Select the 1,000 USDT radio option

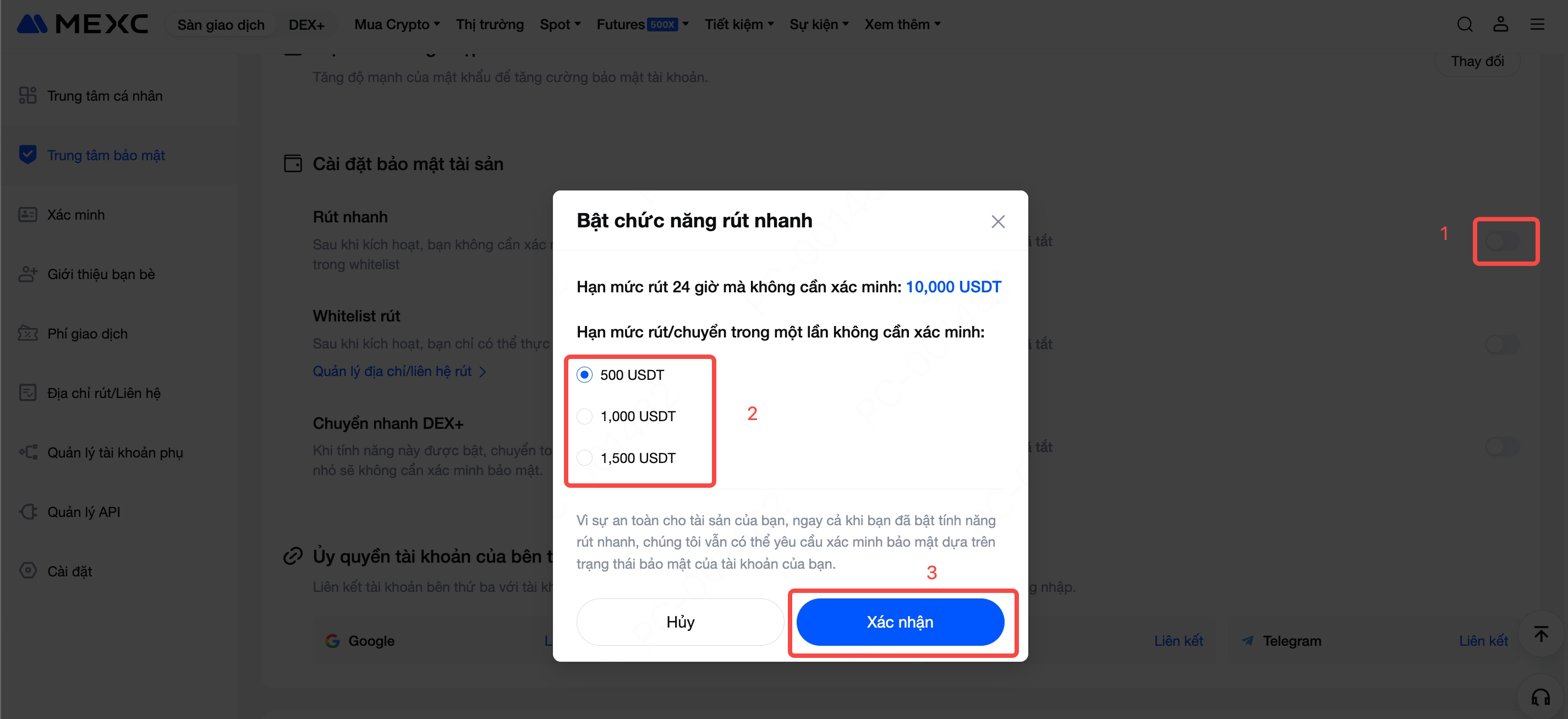click(x=584, y=416)
